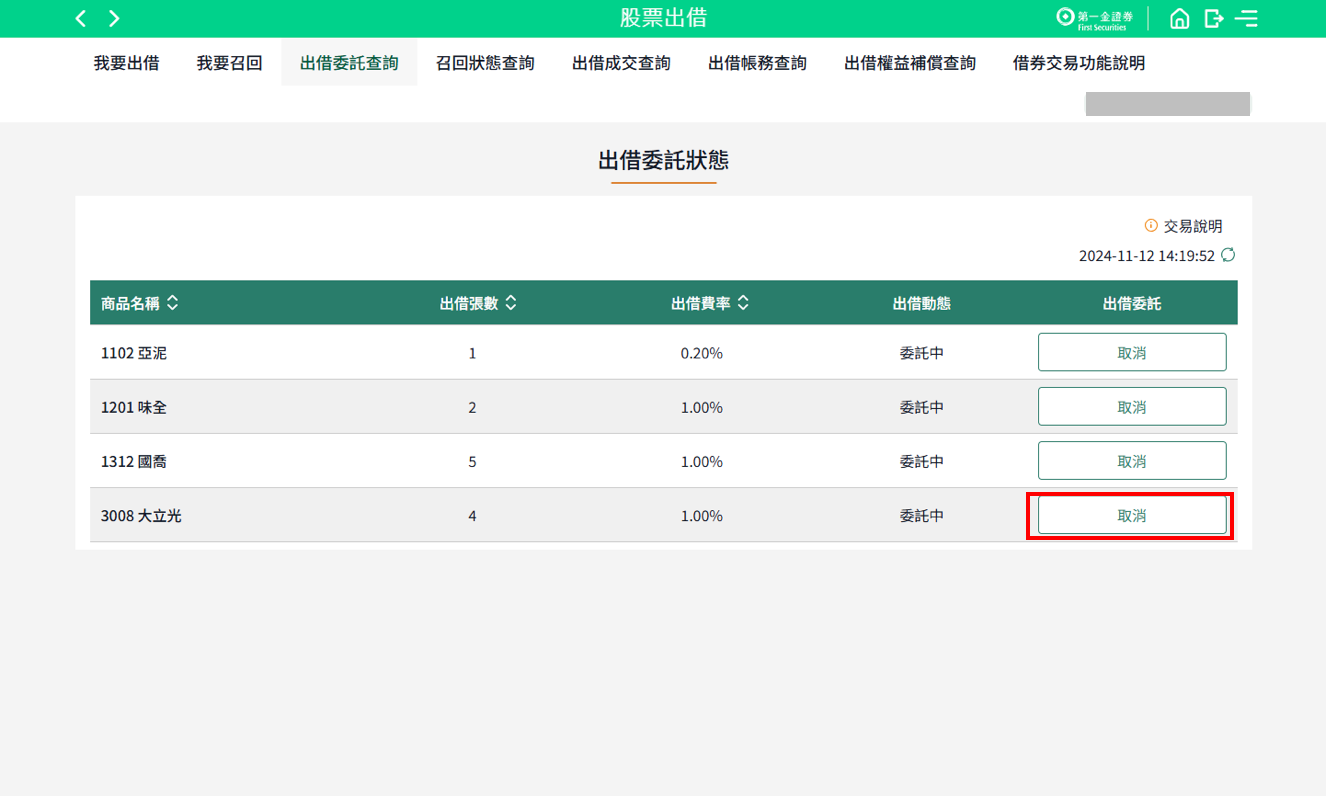Open 借券交易功能說明 tab
This screenshot has width=1326, height=796.
pyautogui.click(x=1078, y=63)
